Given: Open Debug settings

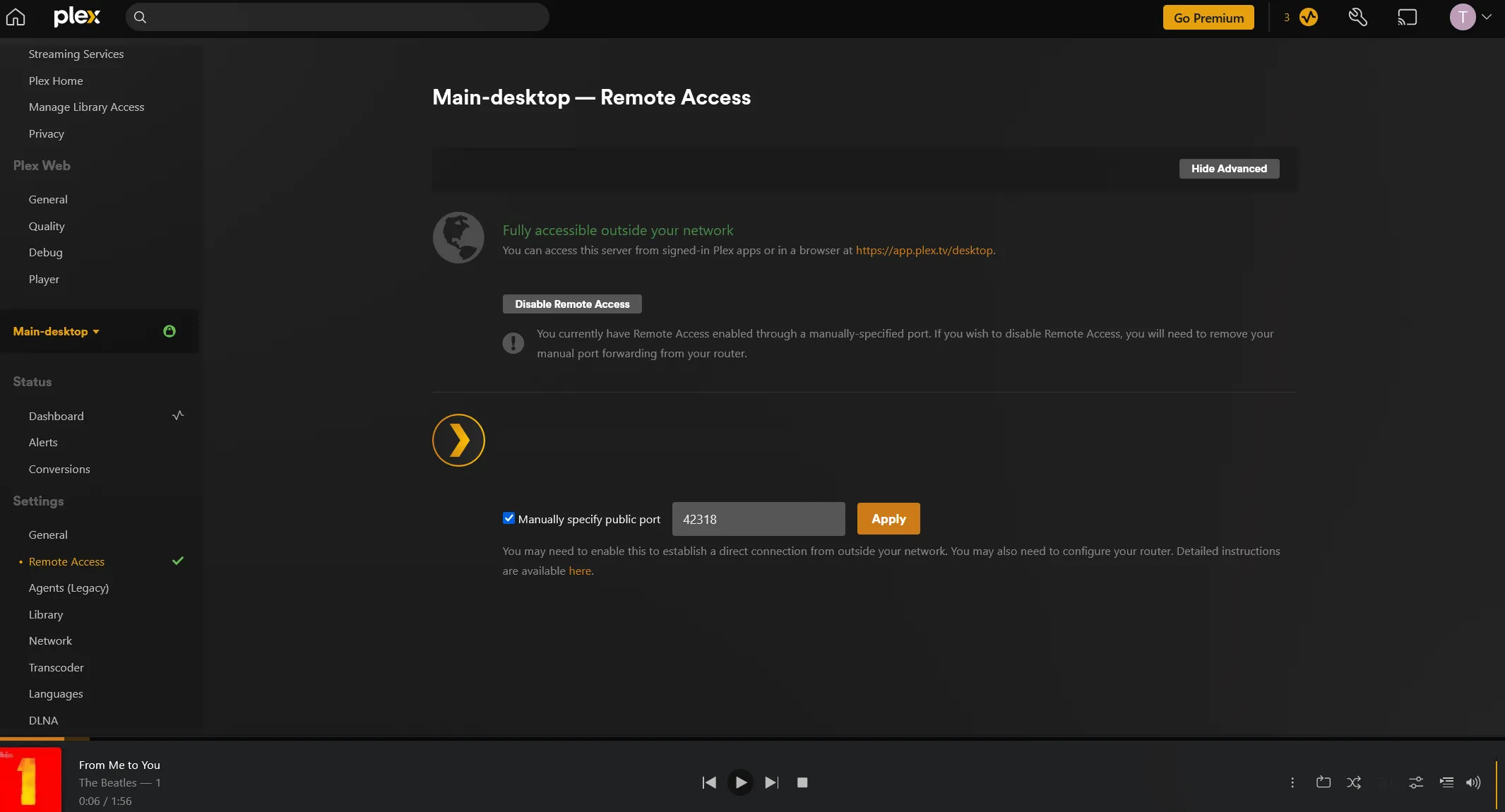Looking at the screenshot, I should click(46, 253).
